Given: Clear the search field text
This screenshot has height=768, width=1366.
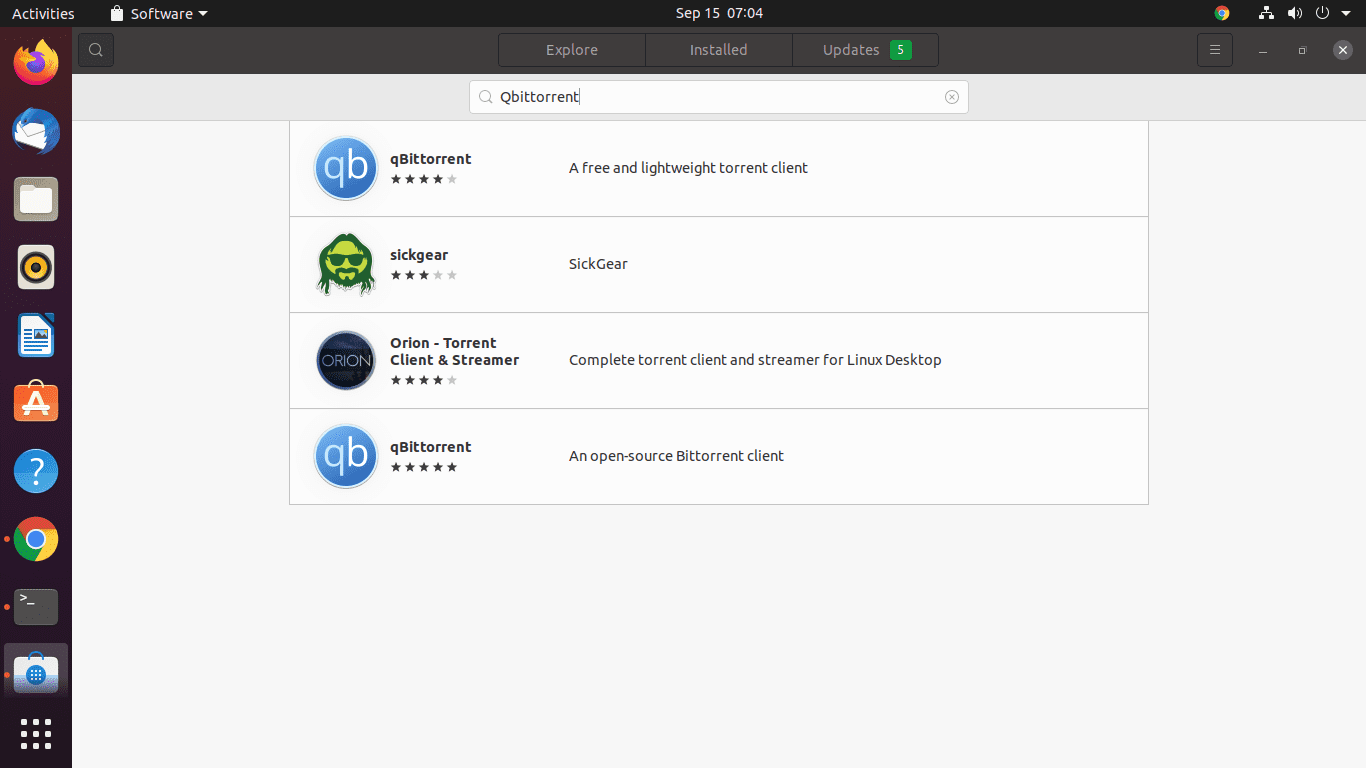Looking at the screenshot, I should coord(951,97).
